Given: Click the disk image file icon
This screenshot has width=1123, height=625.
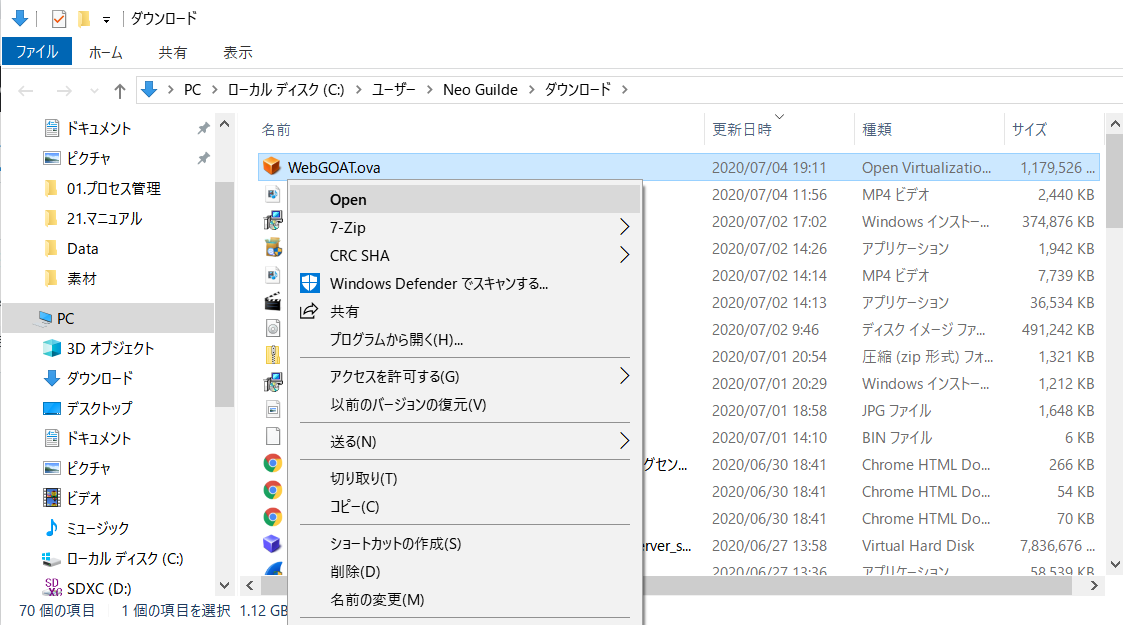Looking at the screenshot, I should (272, 329).
